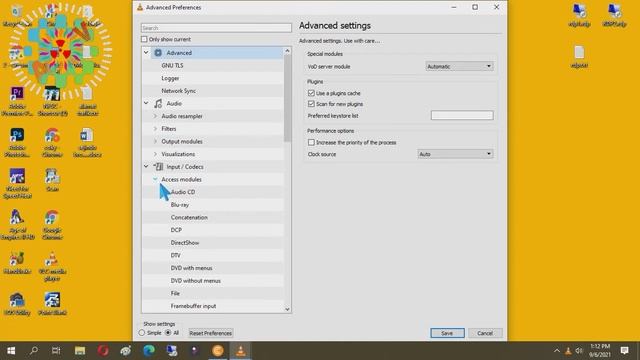Image resolution: width=640 pixels, height=360 pixels.
Task: Click the Cancel button
Action: (485, 333)
